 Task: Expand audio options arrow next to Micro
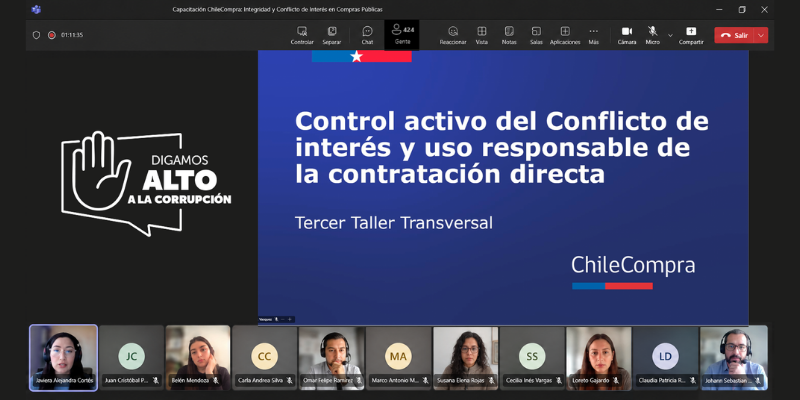(670, 35)
